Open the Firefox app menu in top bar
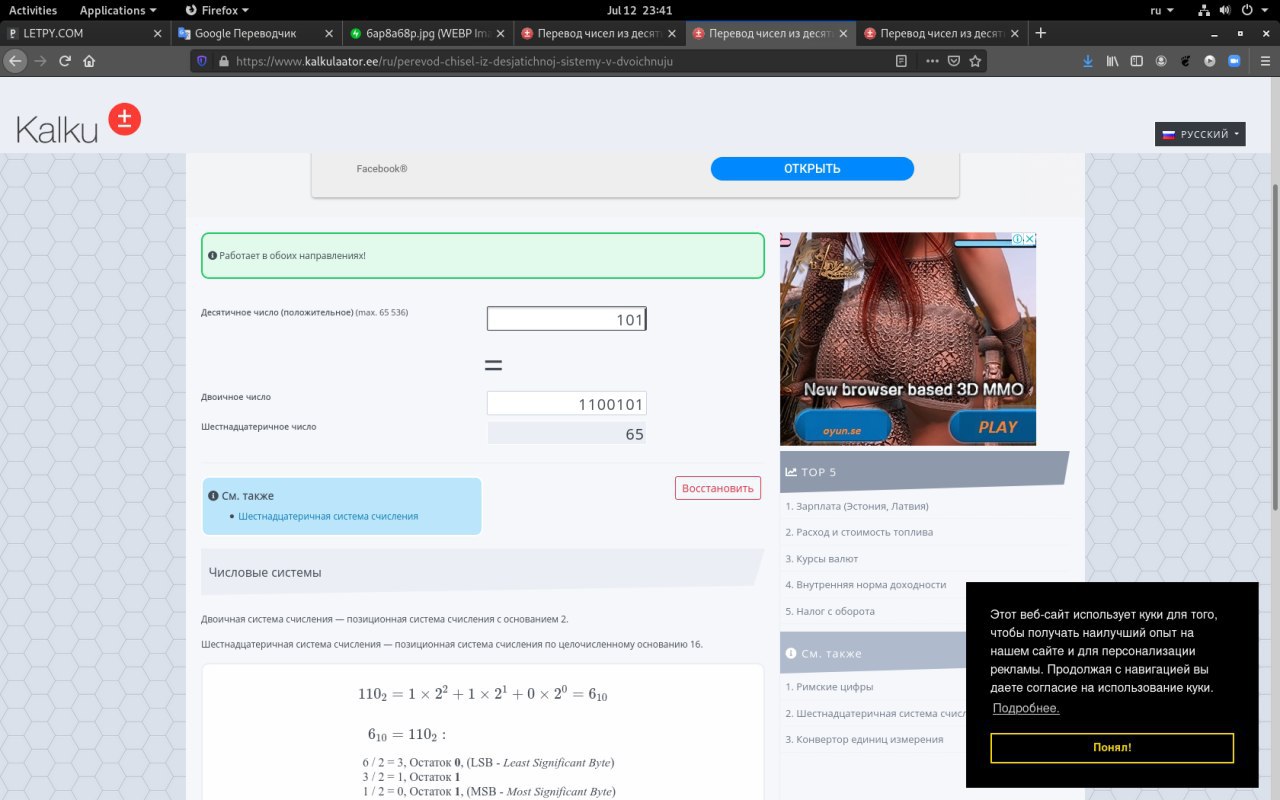This screenshot has height=800, width=1280. [217, 10]
